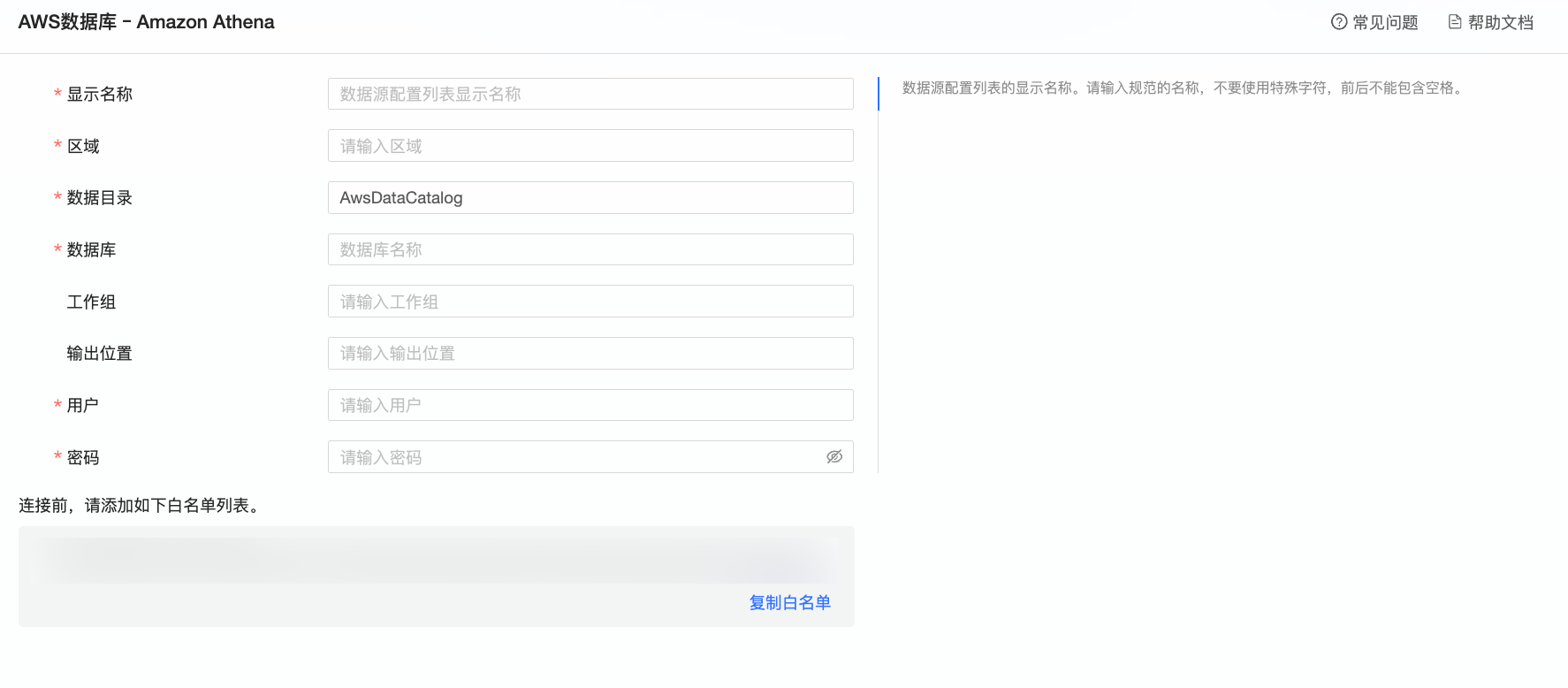Click the AWS数据库 - Amazon Athena title

(x=147, y=22)
